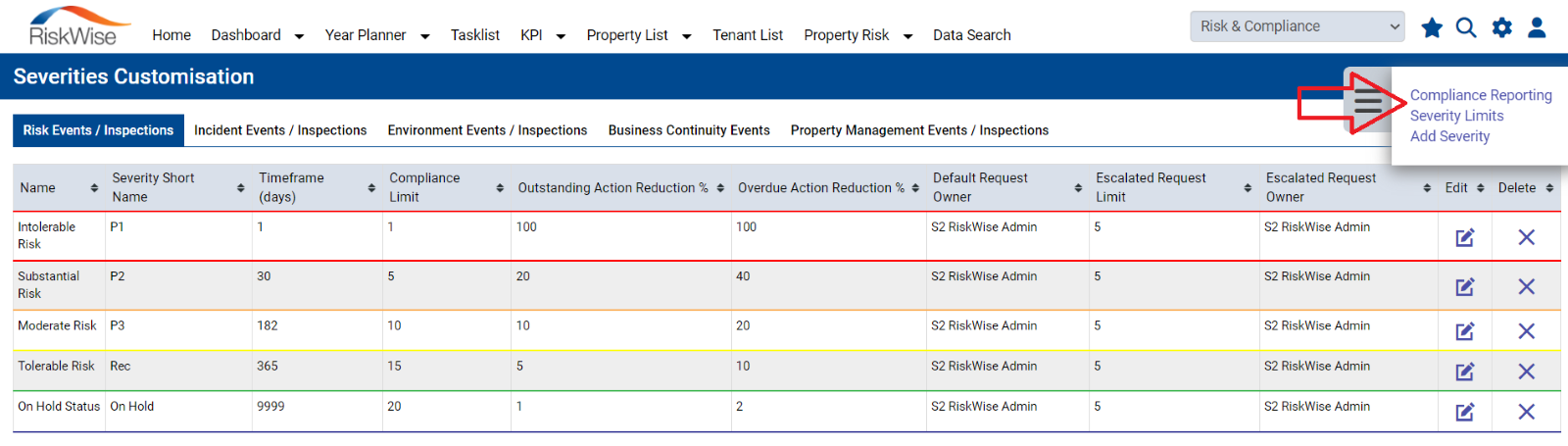Image resolution: width=1568 pixels, height=446 pixels.
Task: Open the Compliance Reporting link
Action: (1481, 95)
